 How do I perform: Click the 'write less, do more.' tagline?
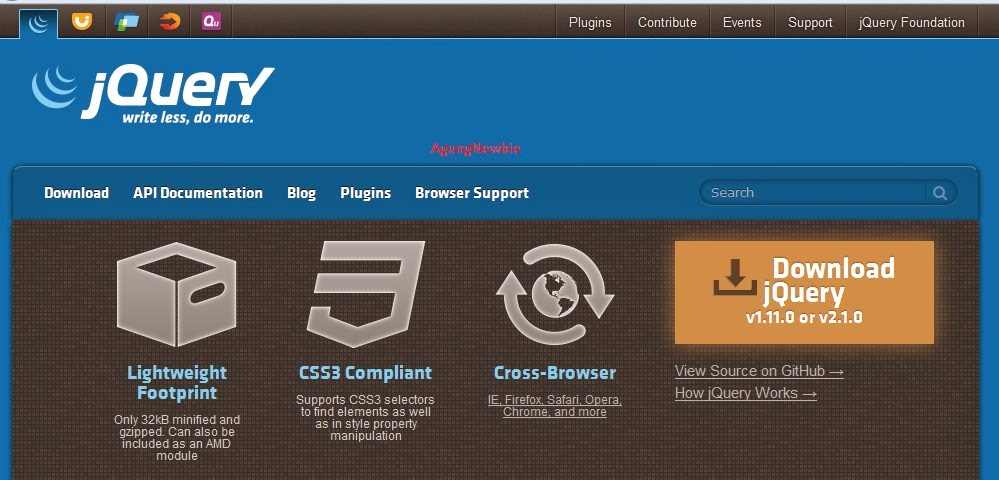tap(187, 117)
